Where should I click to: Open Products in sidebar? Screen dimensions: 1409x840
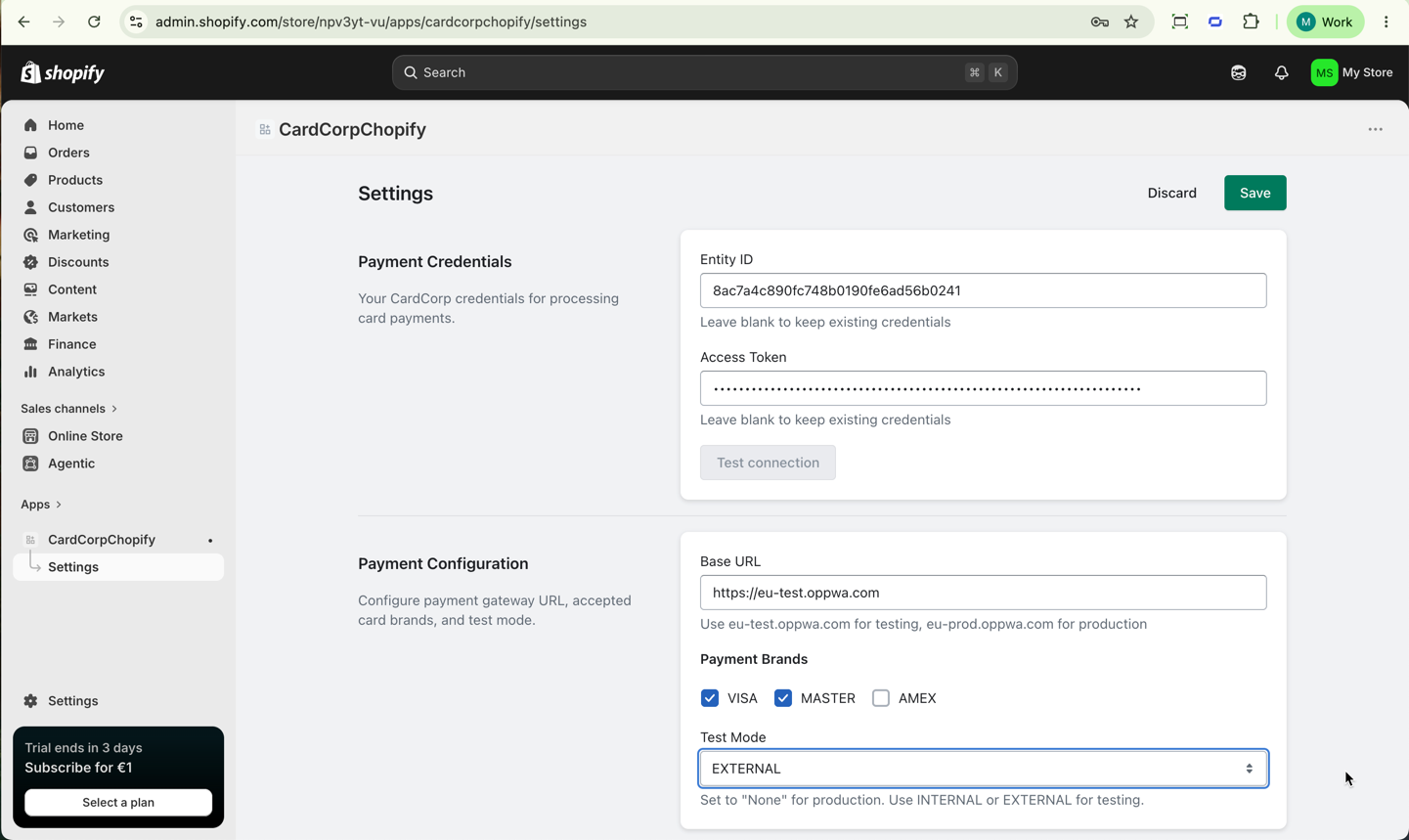click(x=118, y=180)
